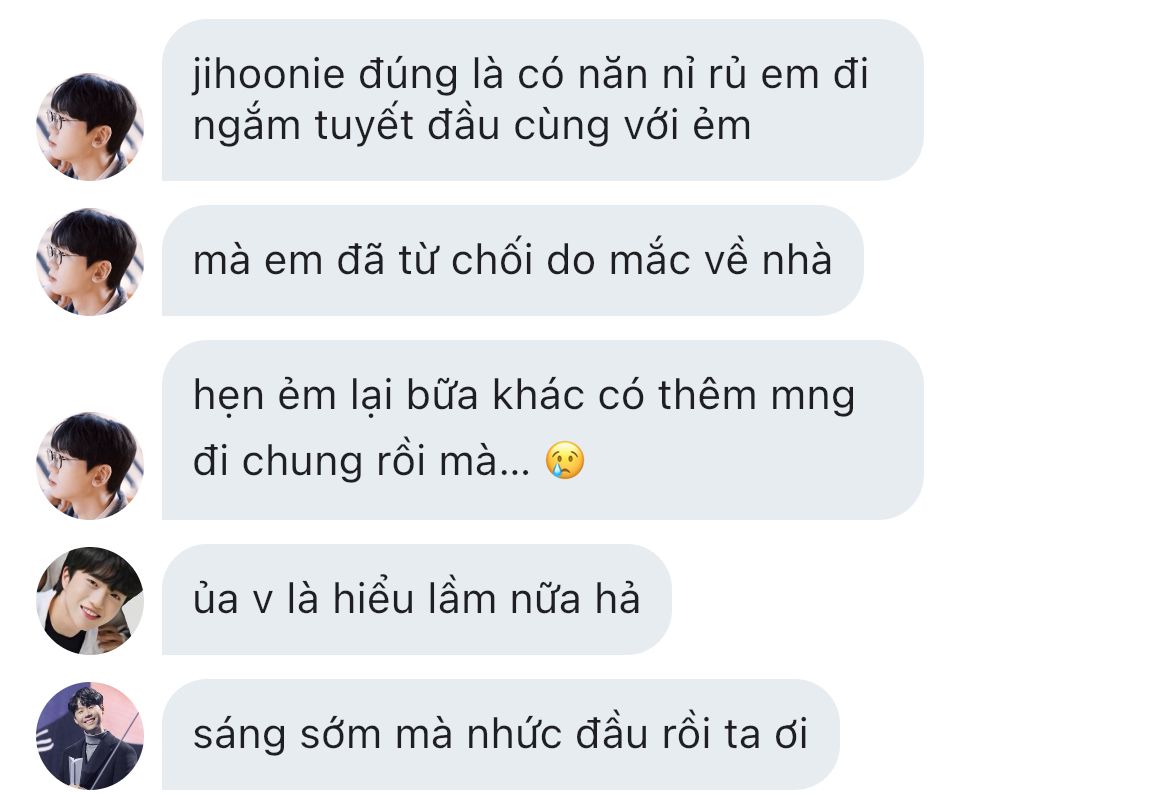Select the "mà em đã từ chối do mắc về nhà" bubble
This screenshot has width=1170, height=796.
[513, 260]
